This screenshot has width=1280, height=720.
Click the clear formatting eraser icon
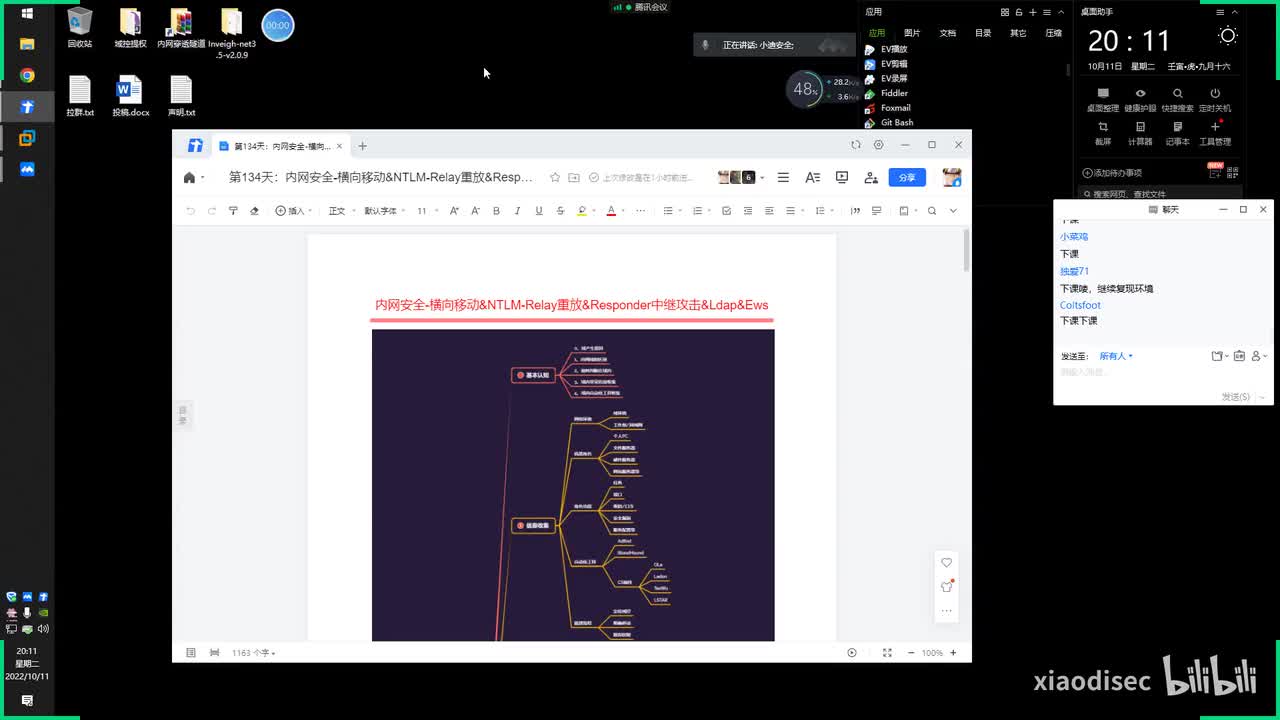click(x=254, y=211)
